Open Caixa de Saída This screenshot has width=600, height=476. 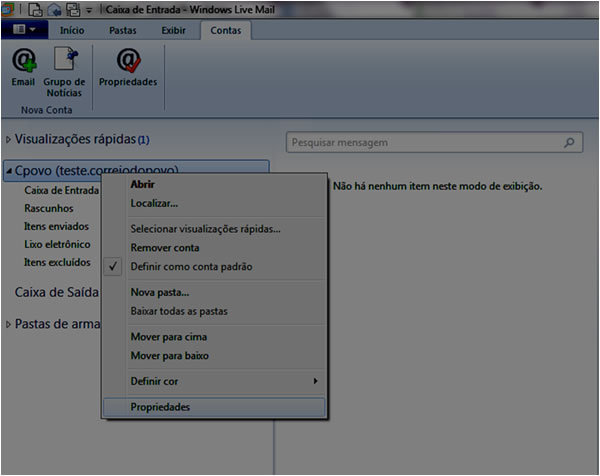coord(57,292)
